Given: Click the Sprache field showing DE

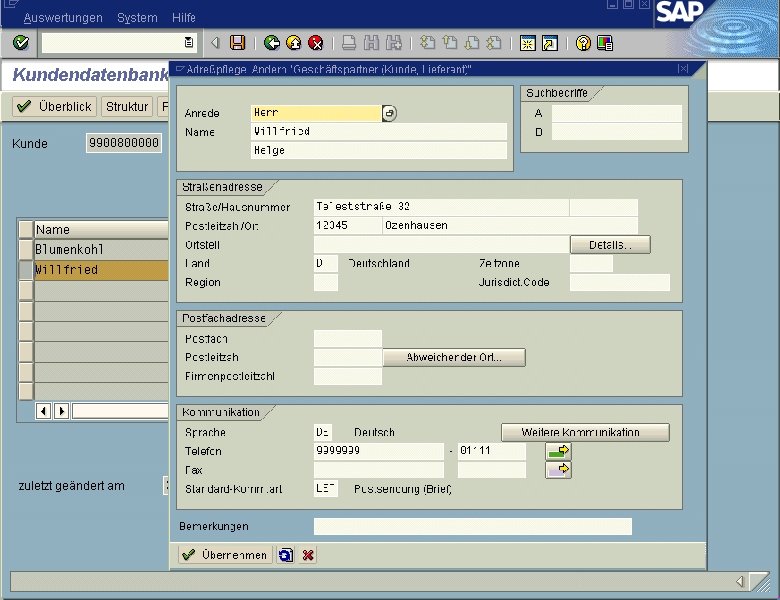Looking at the screenshot, I should click(x=323, y=432).
